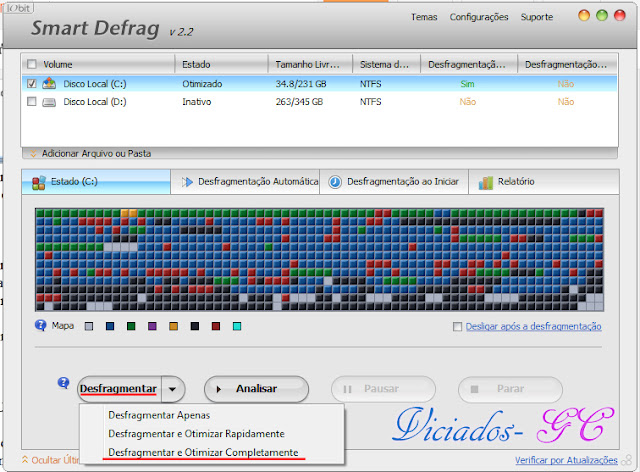The width and height of the screenshot is (640, 472).
Task: Click the orange window control button
Action: [584, 16]
